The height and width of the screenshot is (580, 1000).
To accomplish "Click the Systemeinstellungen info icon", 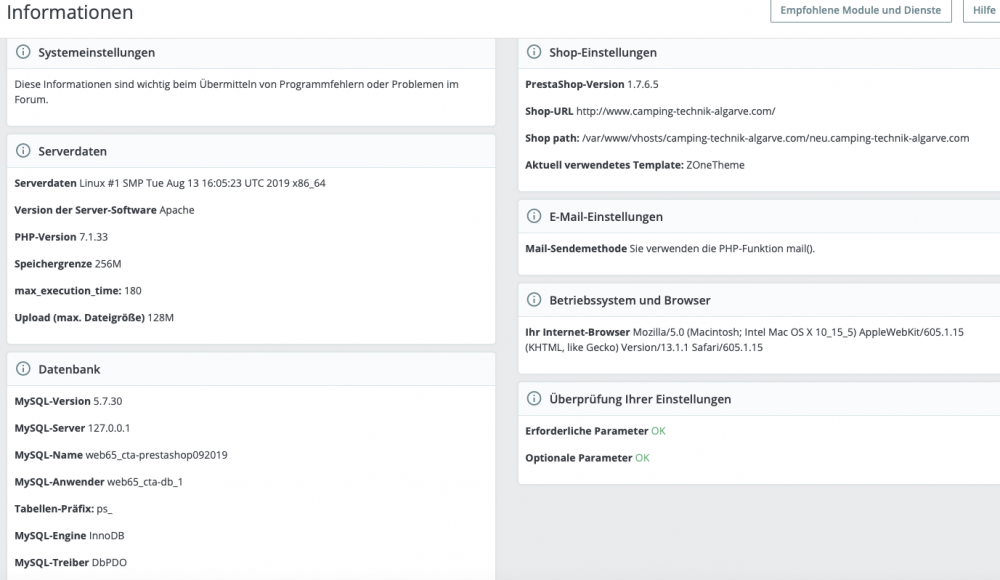I will (x=23, y=52).
